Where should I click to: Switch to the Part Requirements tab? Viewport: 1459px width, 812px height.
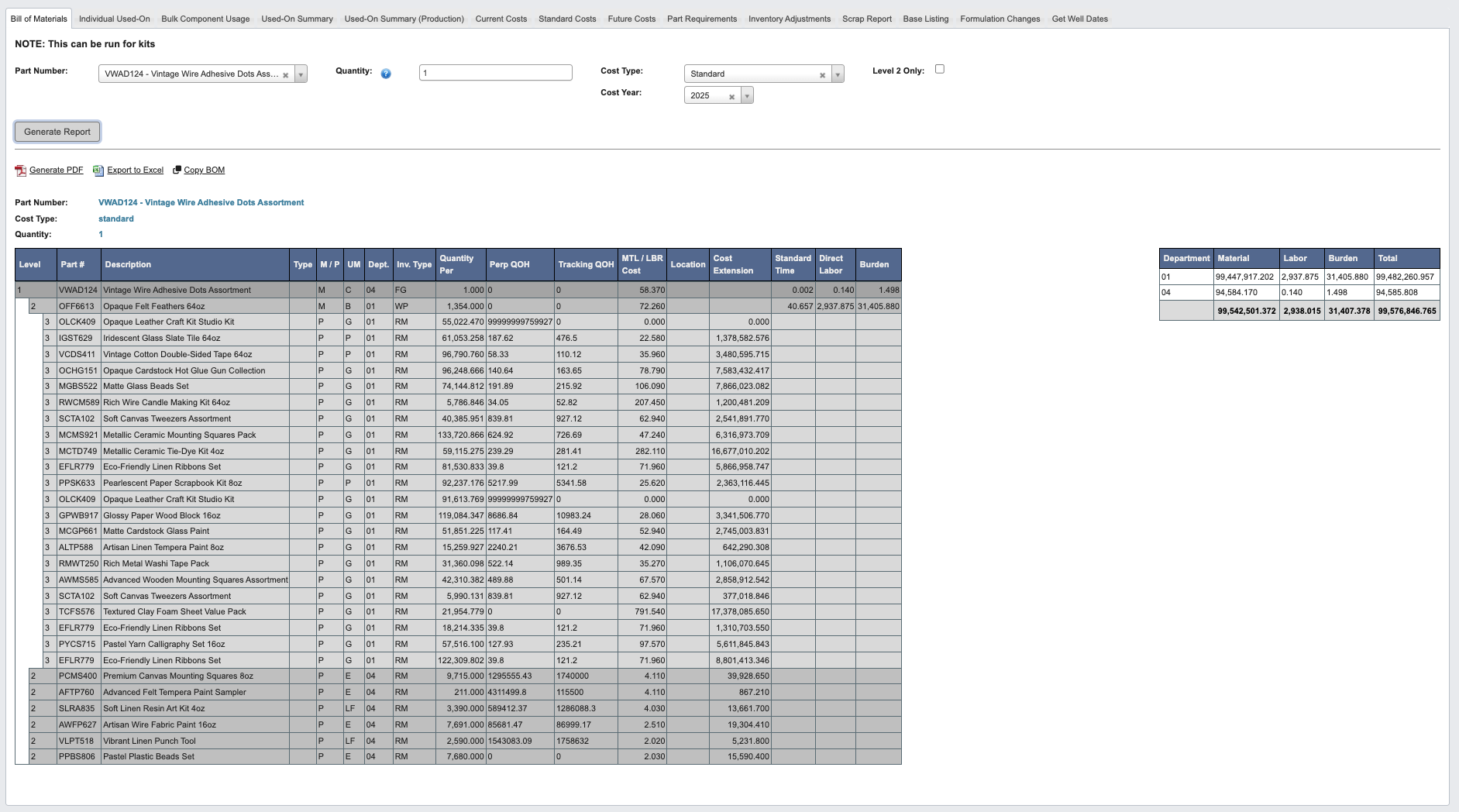click(x=702, y=19)
